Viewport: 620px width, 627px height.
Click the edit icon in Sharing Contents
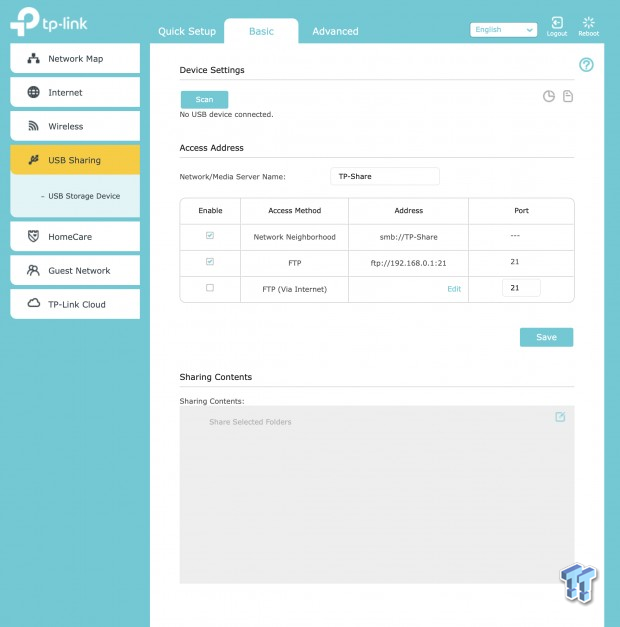point(560,417)
